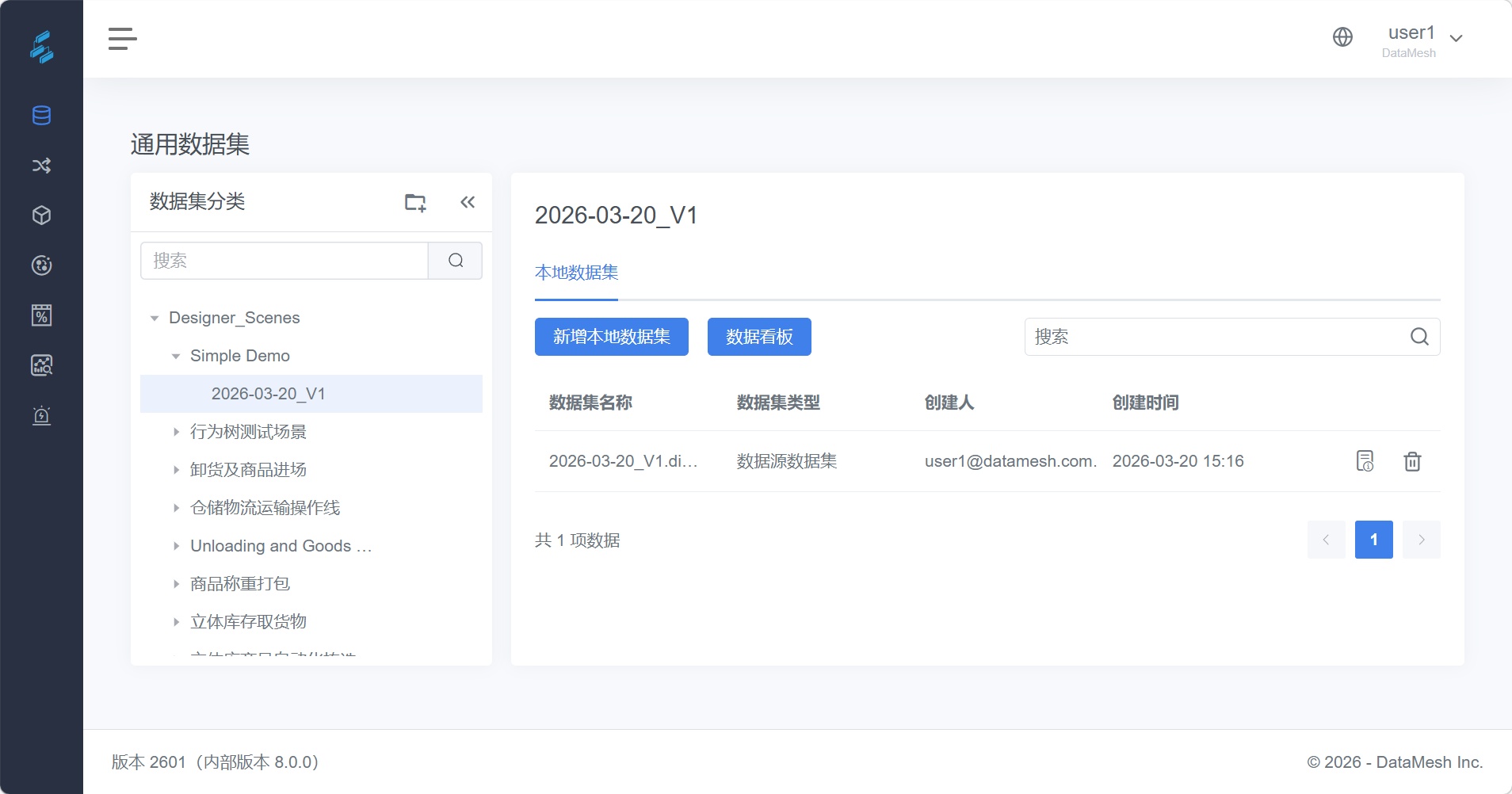Open the percent calculator sidebar icon
Screen dimensions: 1512x794
tap(41, 315)
